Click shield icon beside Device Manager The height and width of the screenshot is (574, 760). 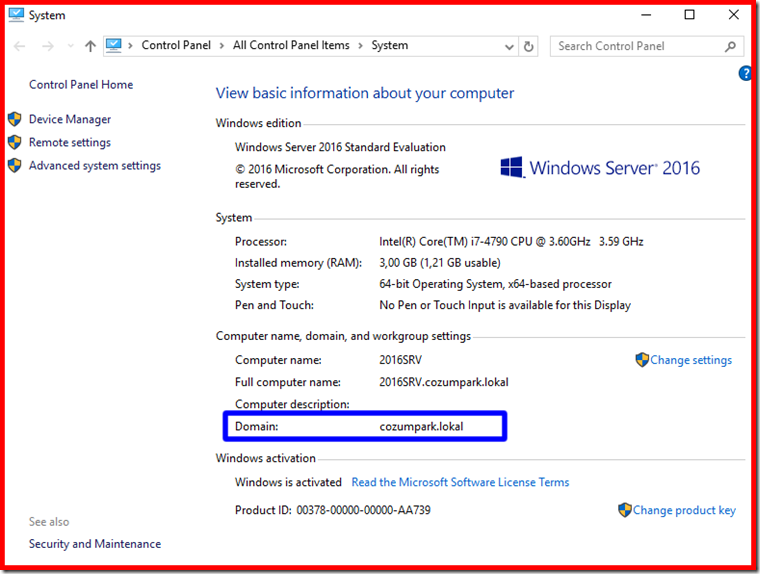click(15, 119)
